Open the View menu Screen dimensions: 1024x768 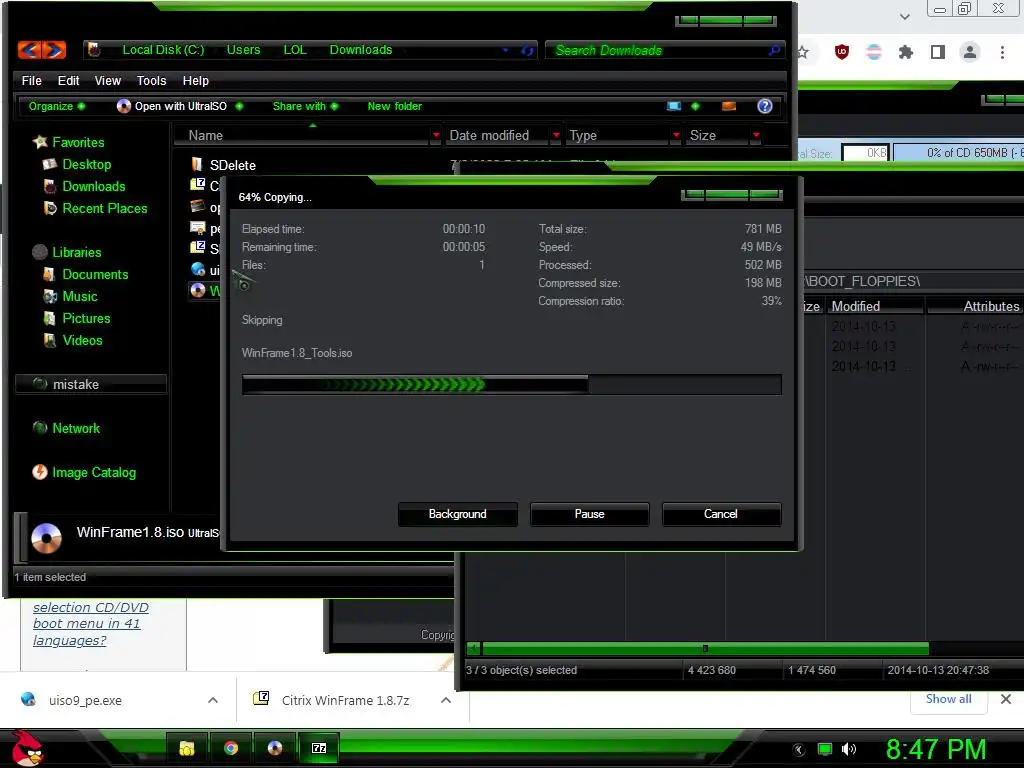click(x=108, y=80)
